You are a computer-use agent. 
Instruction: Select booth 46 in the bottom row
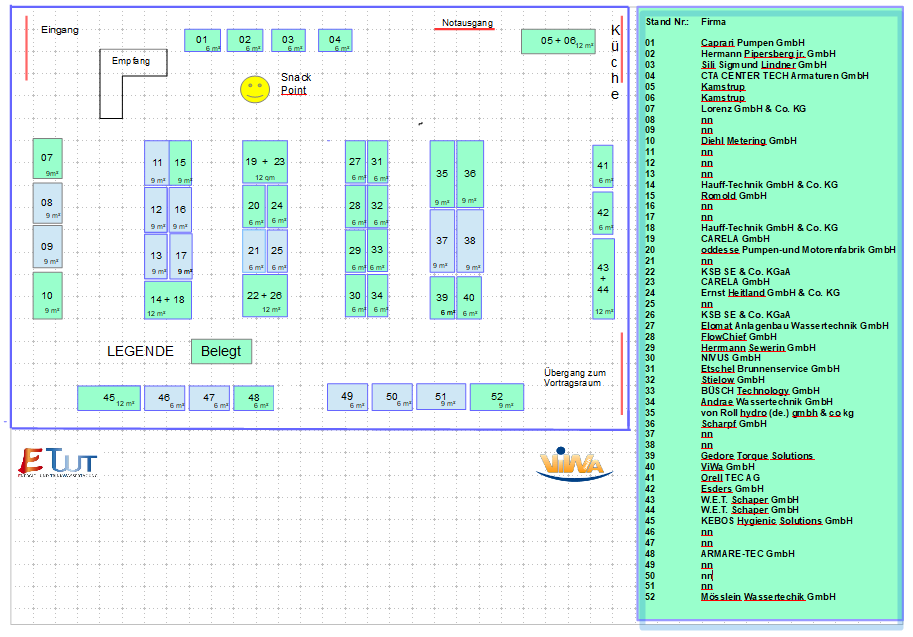click(165, 398)
